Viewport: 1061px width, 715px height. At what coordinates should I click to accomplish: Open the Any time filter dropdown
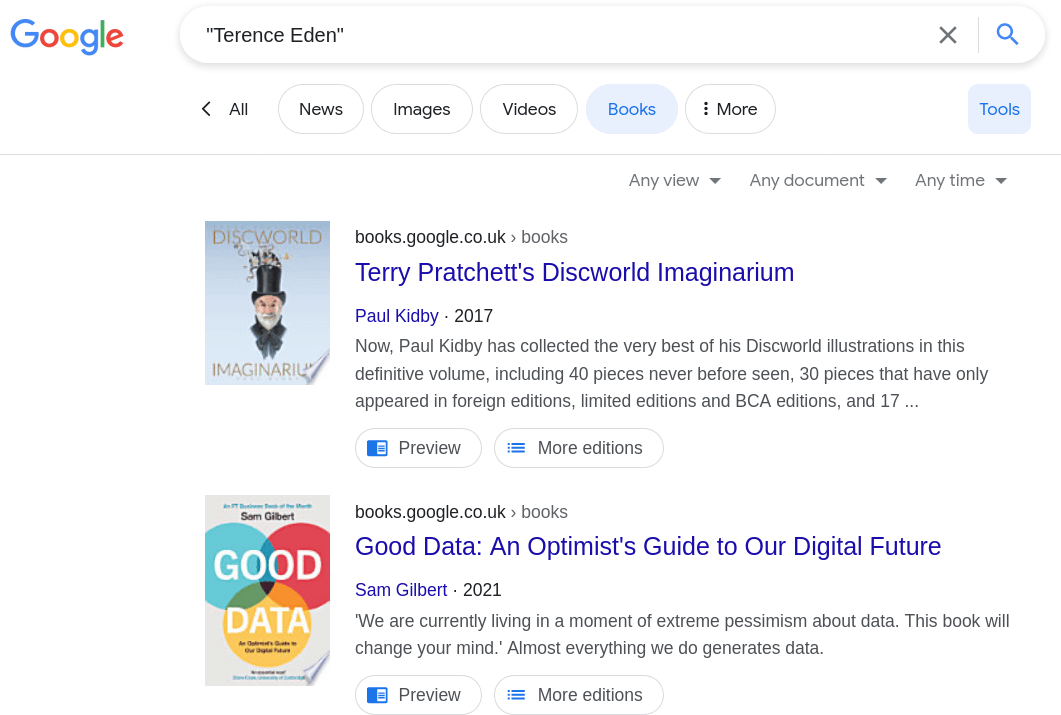pos(960,181)
